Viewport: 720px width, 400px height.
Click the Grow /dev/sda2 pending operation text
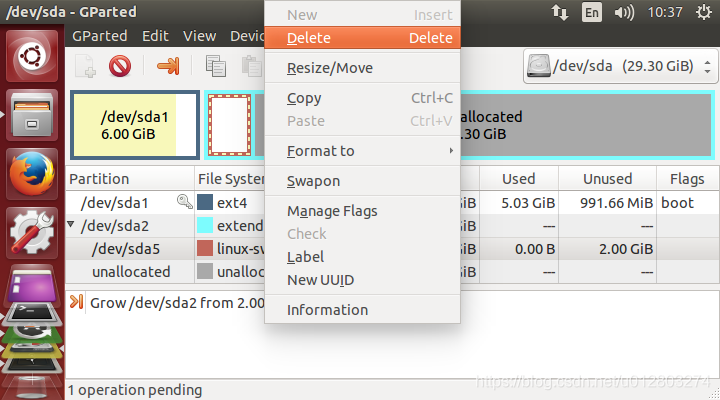pyautogui.click(x=177, y=303)
